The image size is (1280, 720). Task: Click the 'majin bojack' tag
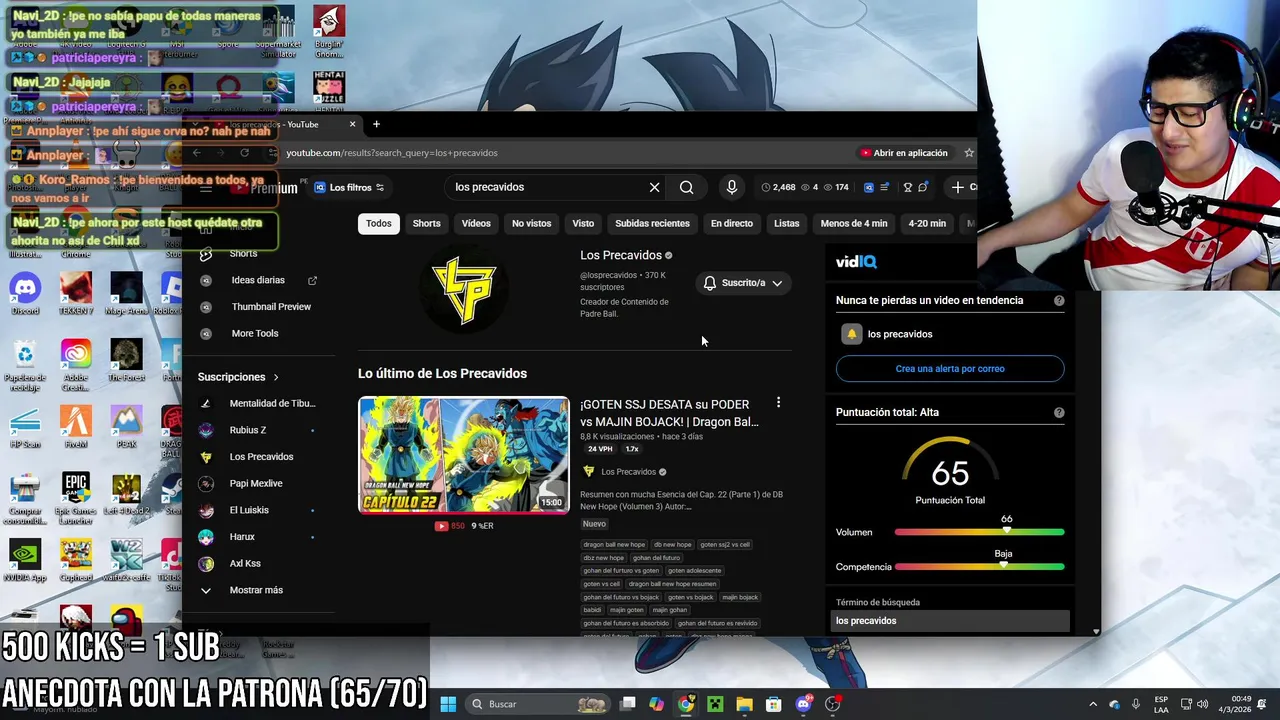[x=740, y=597]
